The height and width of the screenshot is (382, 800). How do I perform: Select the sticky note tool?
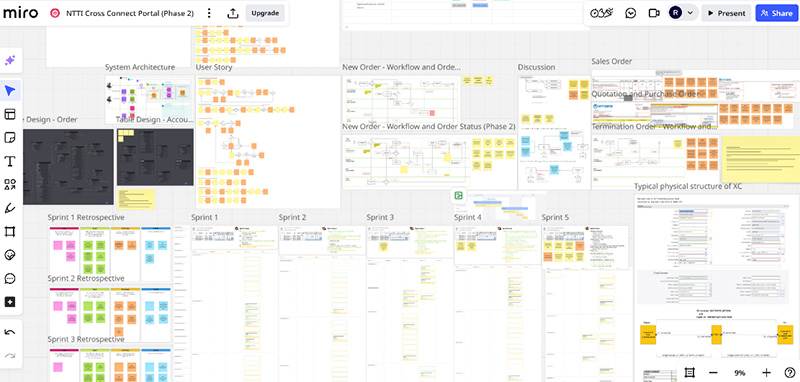pyautogui.click(x=10, y=138)
